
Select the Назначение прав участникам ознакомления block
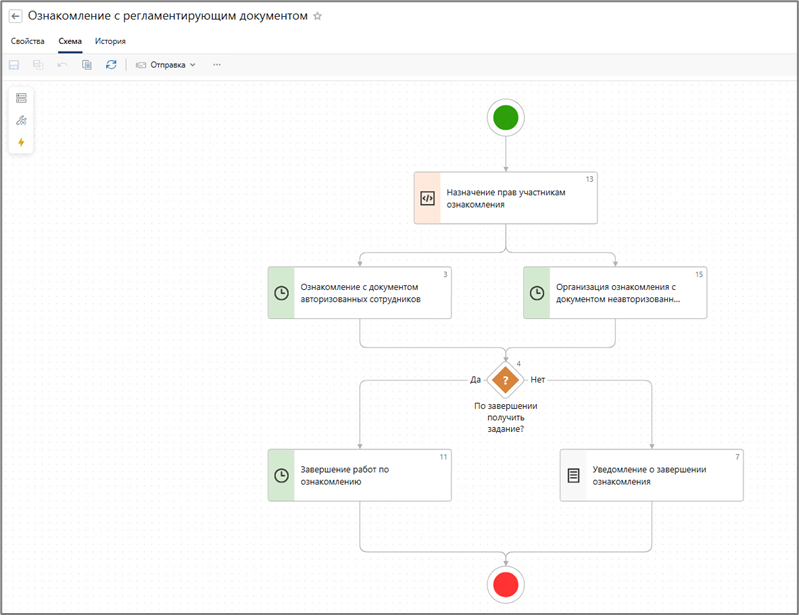pyautogui.click(x=506, y=197)
